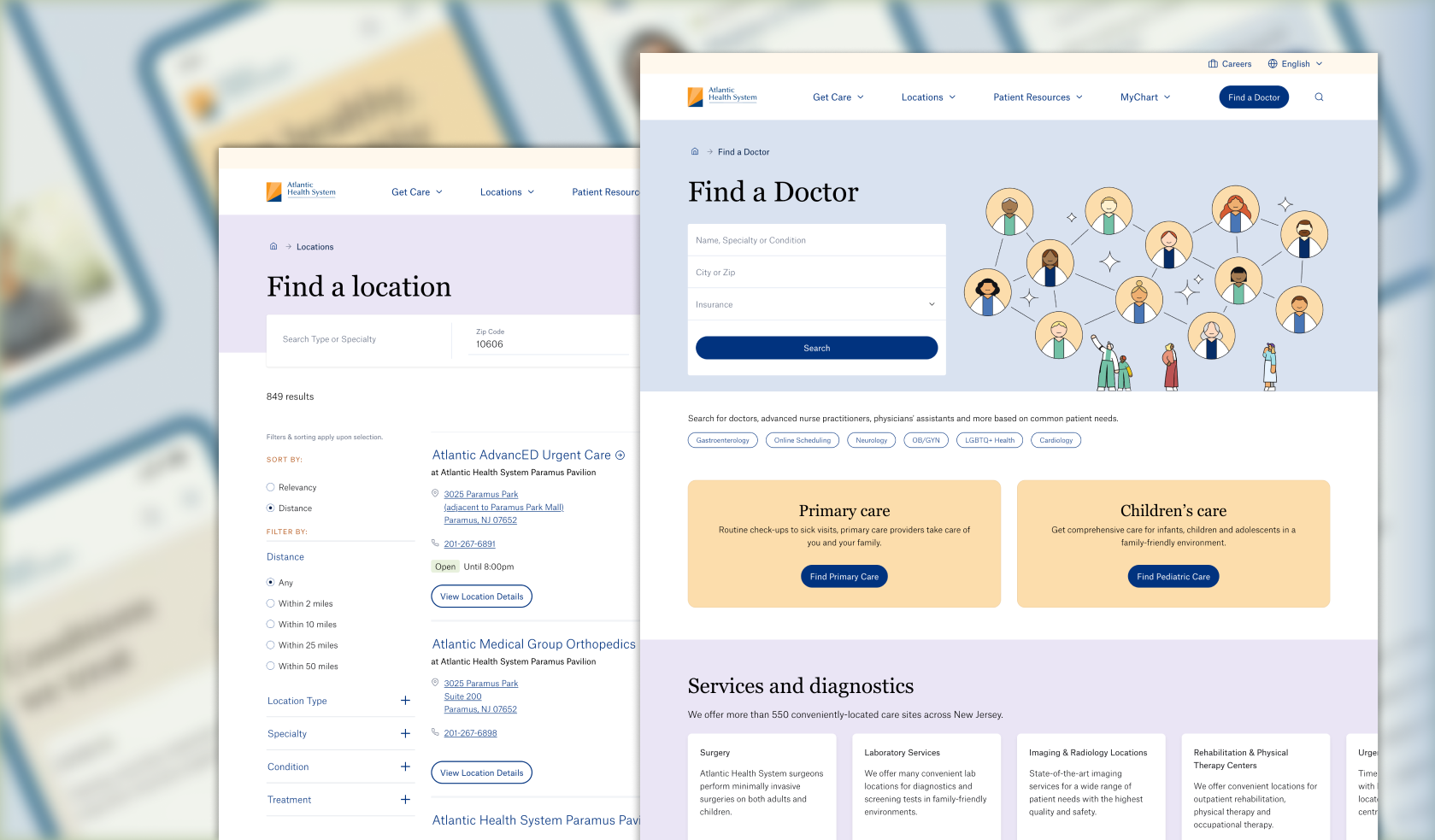Screen dimensions: 1435x840
Task: Select Within 2 miles filter
Action: click(x=271, y=603)
